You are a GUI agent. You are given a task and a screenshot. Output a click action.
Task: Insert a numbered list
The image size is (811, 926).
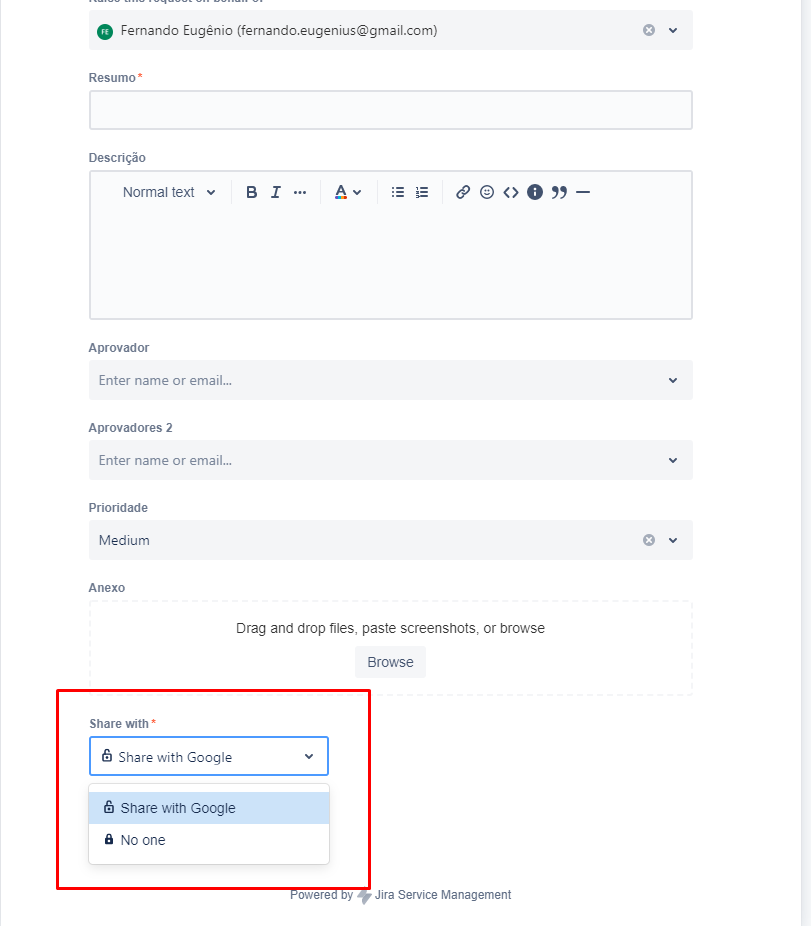[422, 192]
